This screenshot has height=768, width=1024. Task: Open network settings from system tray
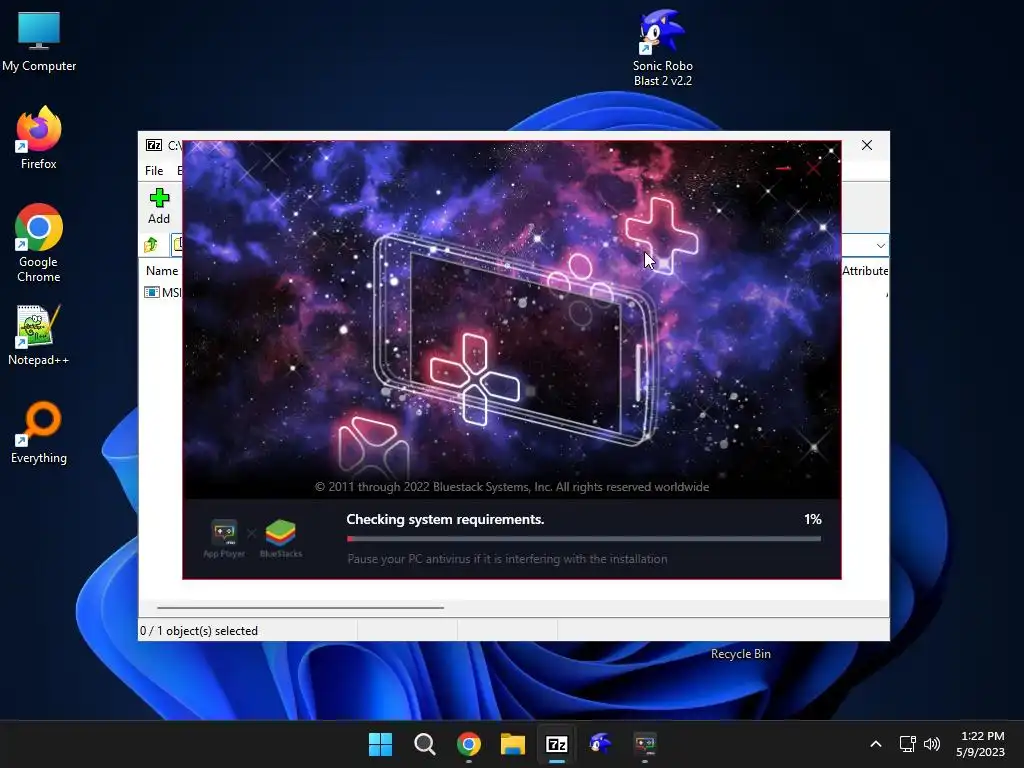click(x=907, y=744)
